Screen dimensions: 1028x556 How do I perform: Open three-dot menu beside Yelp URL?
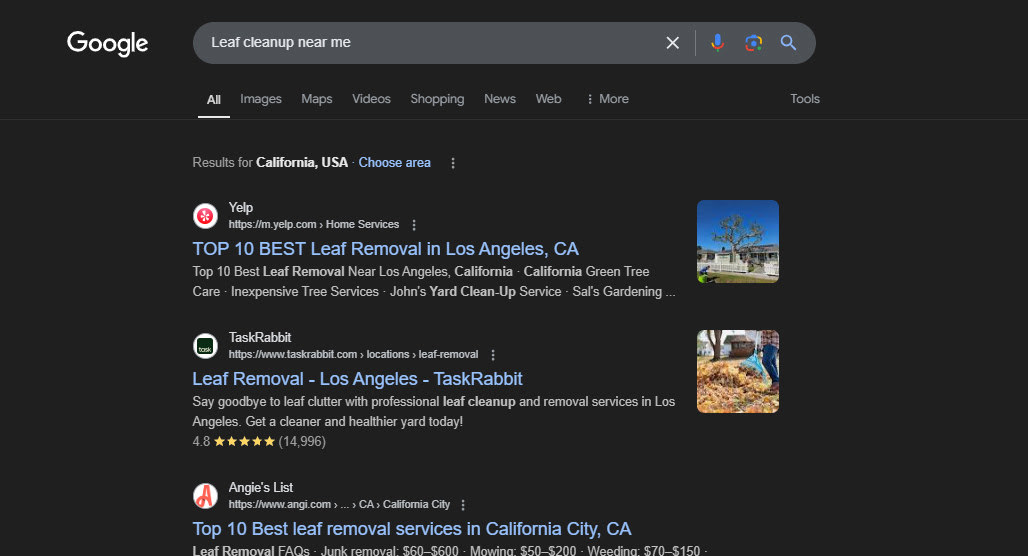[x=414, y=225]
